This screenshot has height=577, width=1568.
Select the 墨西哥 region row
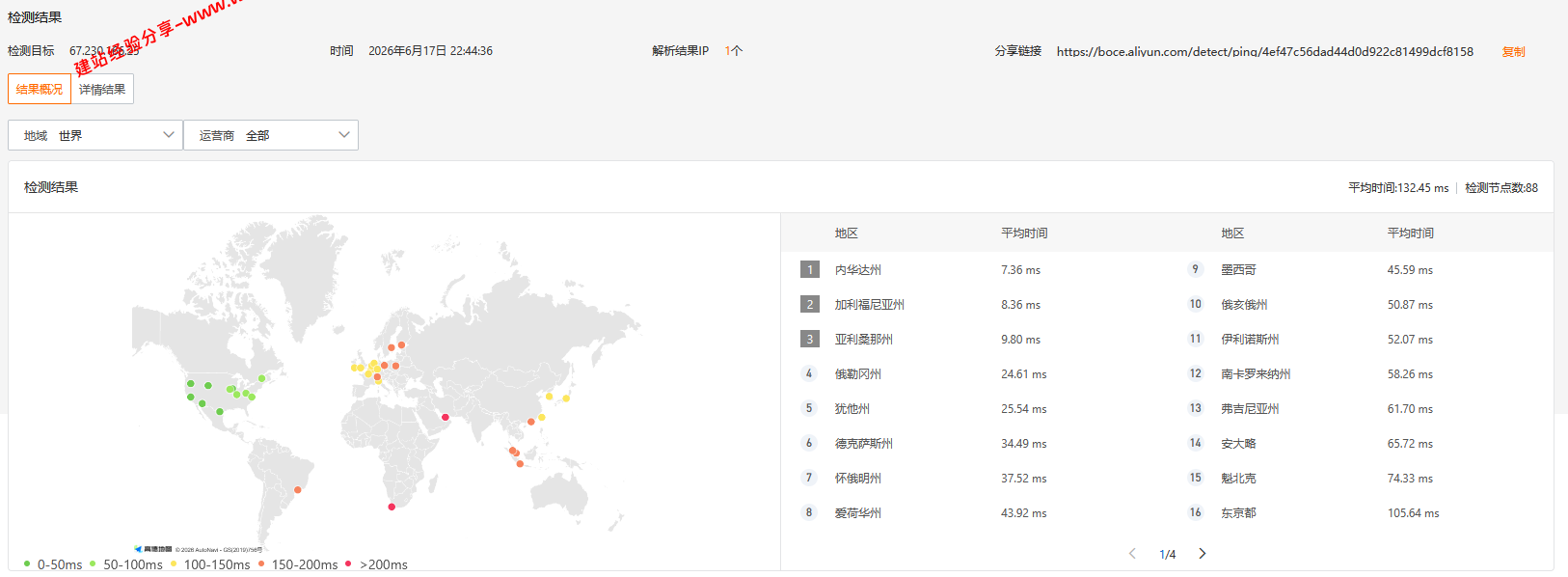(x=1360, y=269)
